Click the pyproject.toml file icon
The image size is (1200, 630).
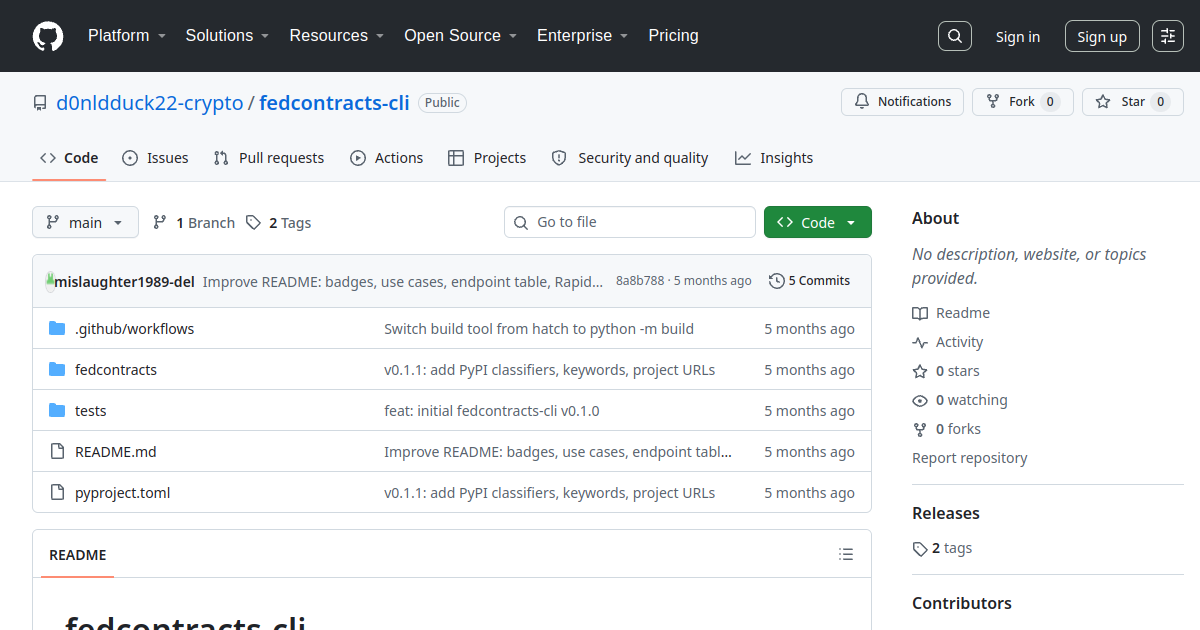57,493
